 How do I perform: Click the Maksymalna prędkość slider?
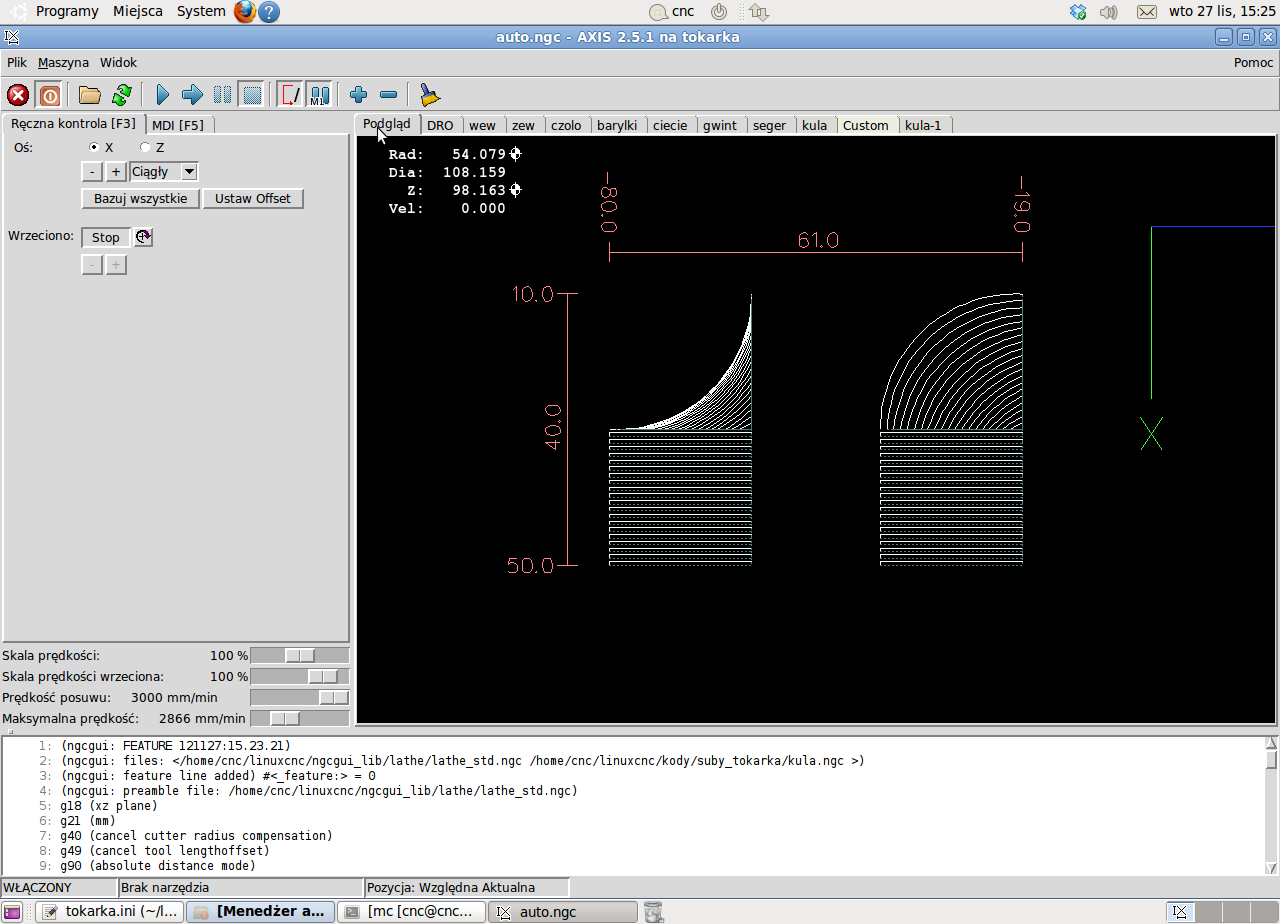[x=300, y=718]
